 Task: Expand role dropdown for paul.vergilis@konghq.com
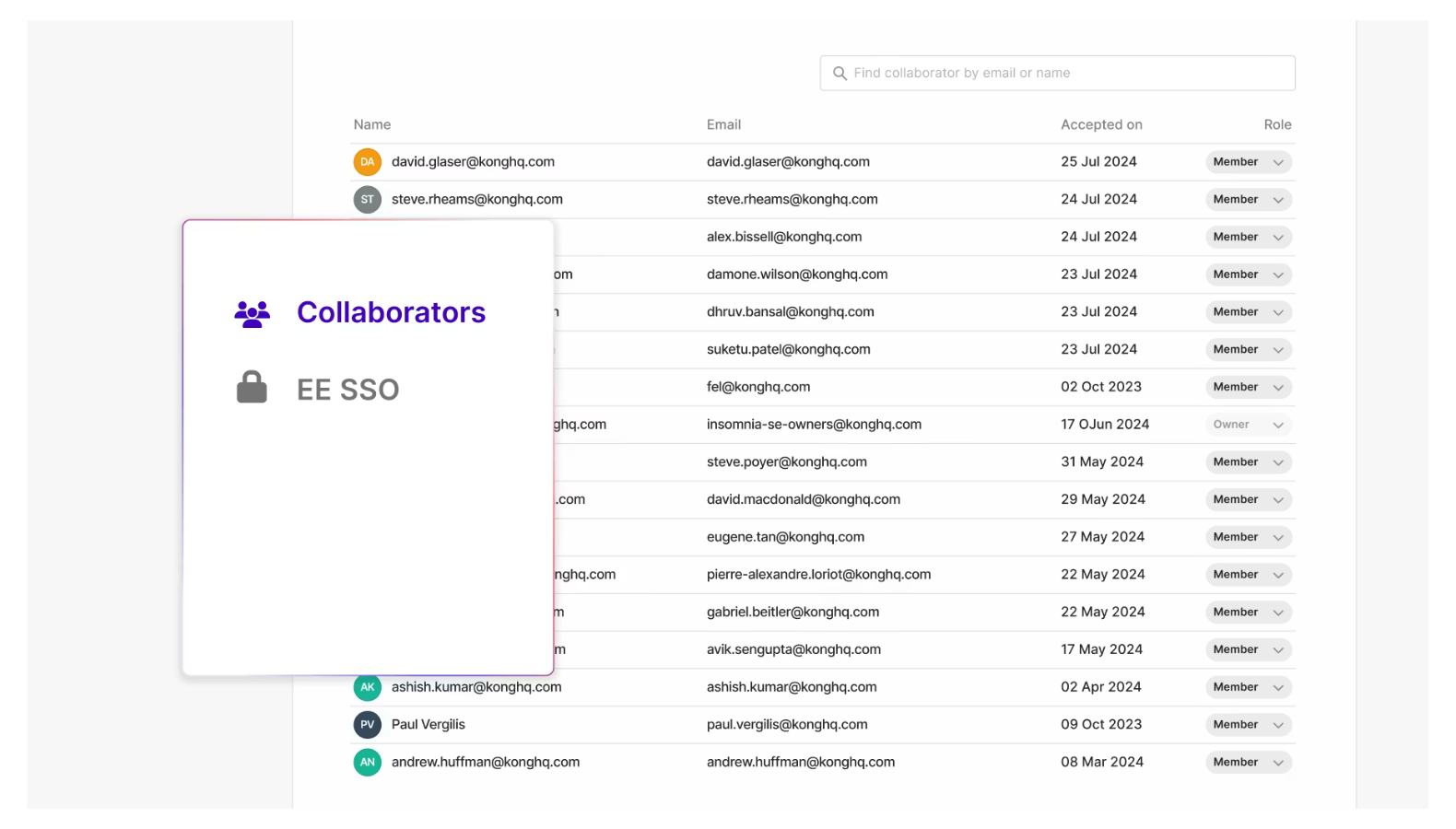point(1249,725)
